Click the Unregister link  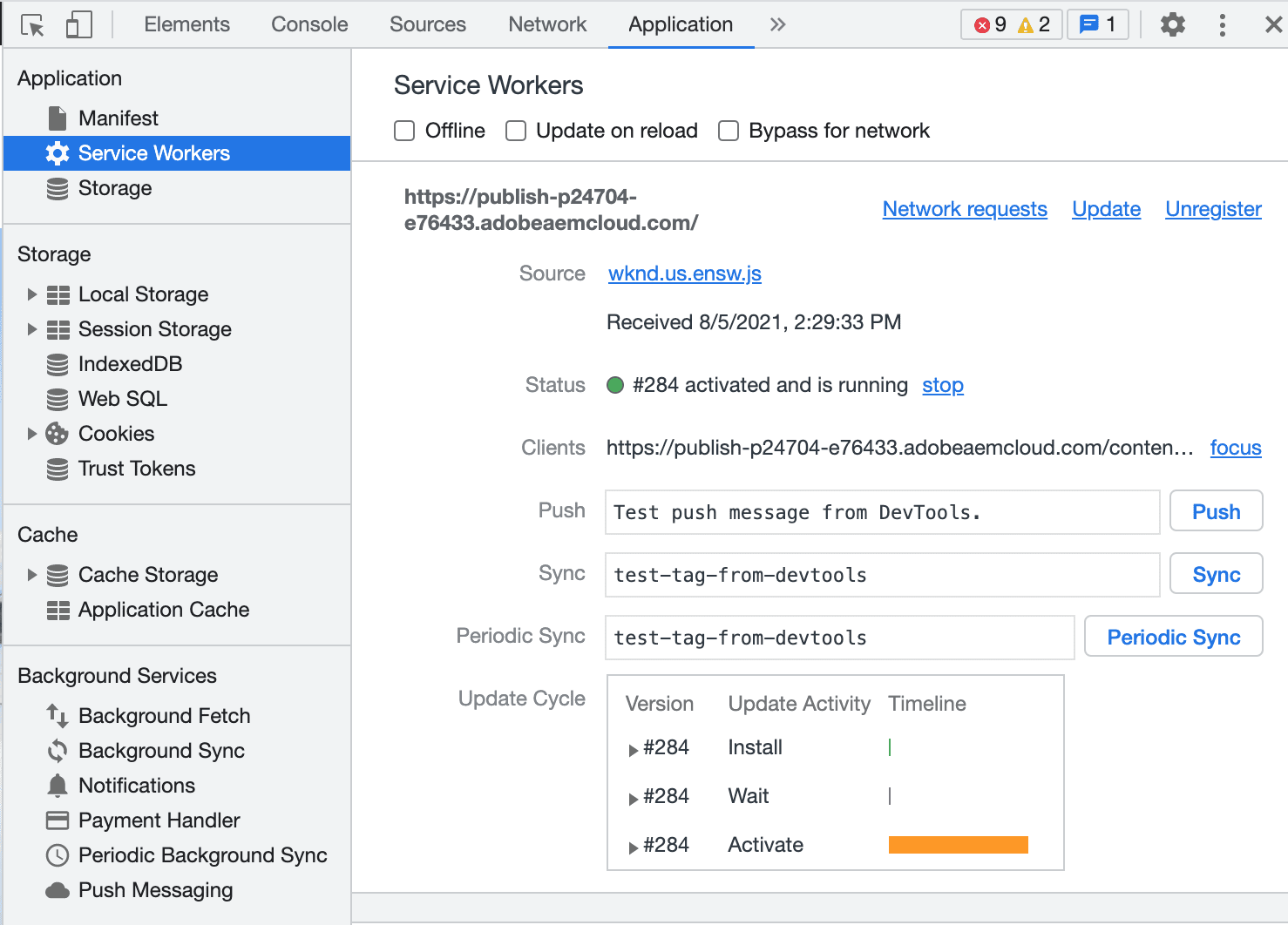pos(1213,209)
